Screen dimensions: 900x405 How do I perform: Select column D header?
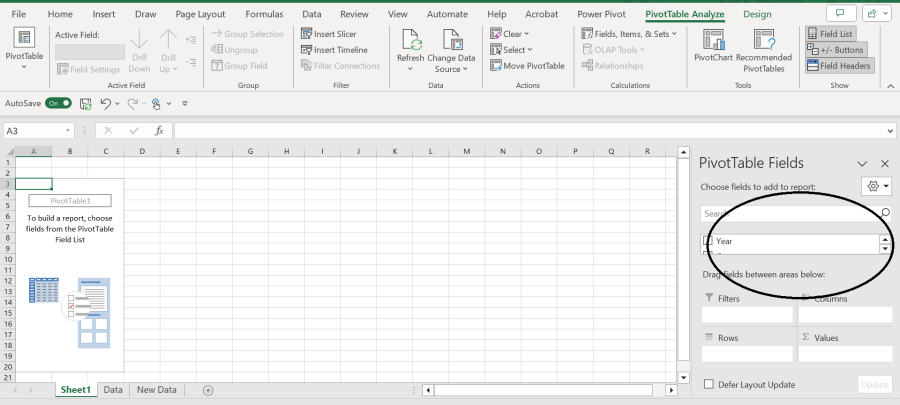142,151
